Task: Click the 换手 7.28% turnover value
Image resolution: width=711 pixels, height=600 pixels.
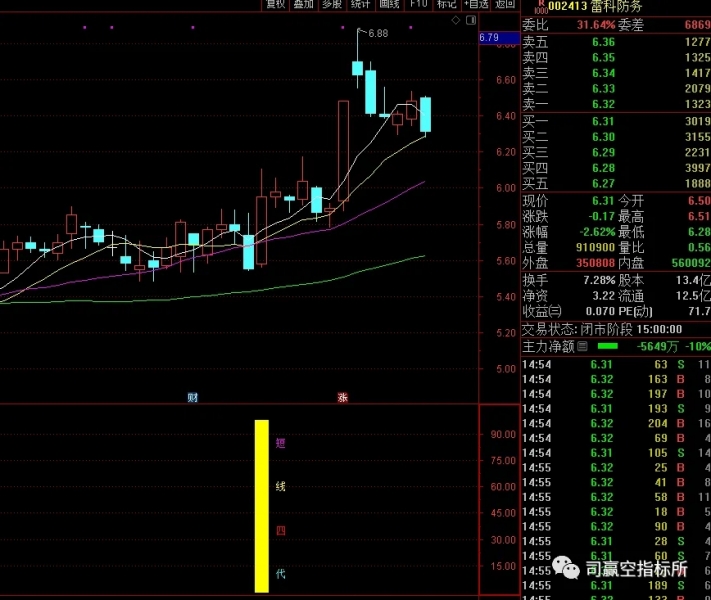Action: (x=599, y=280)
